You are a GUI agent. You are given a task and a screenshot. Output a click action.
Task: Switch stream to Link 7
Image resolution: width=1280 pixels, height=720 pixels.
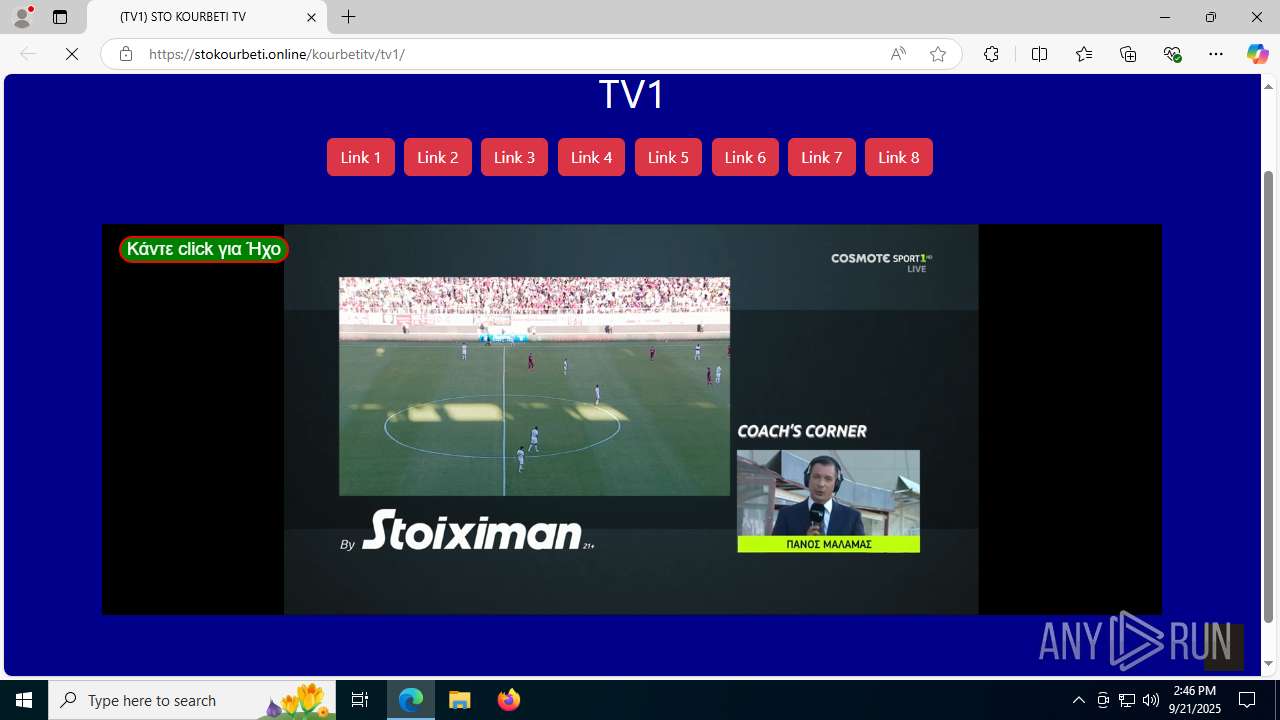[x=822, y=157]
